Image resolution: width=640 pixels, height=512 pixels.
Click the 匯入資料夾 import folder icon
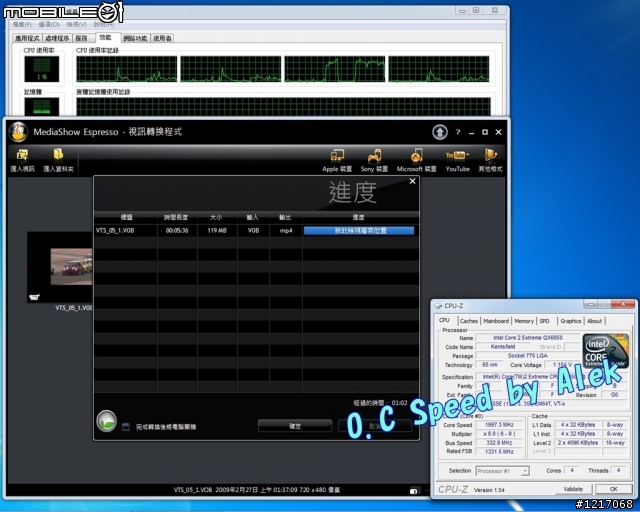[58, 154]
